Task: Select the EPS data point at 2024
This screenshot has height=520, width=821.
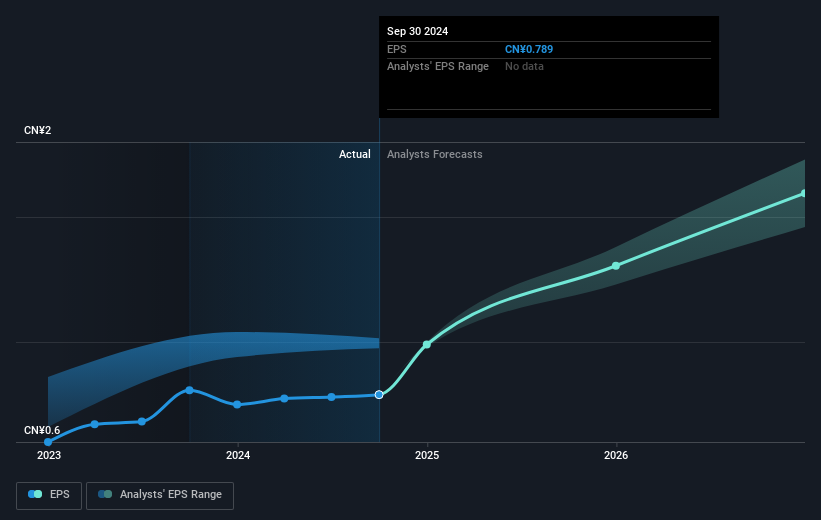Action: [237, 405]
